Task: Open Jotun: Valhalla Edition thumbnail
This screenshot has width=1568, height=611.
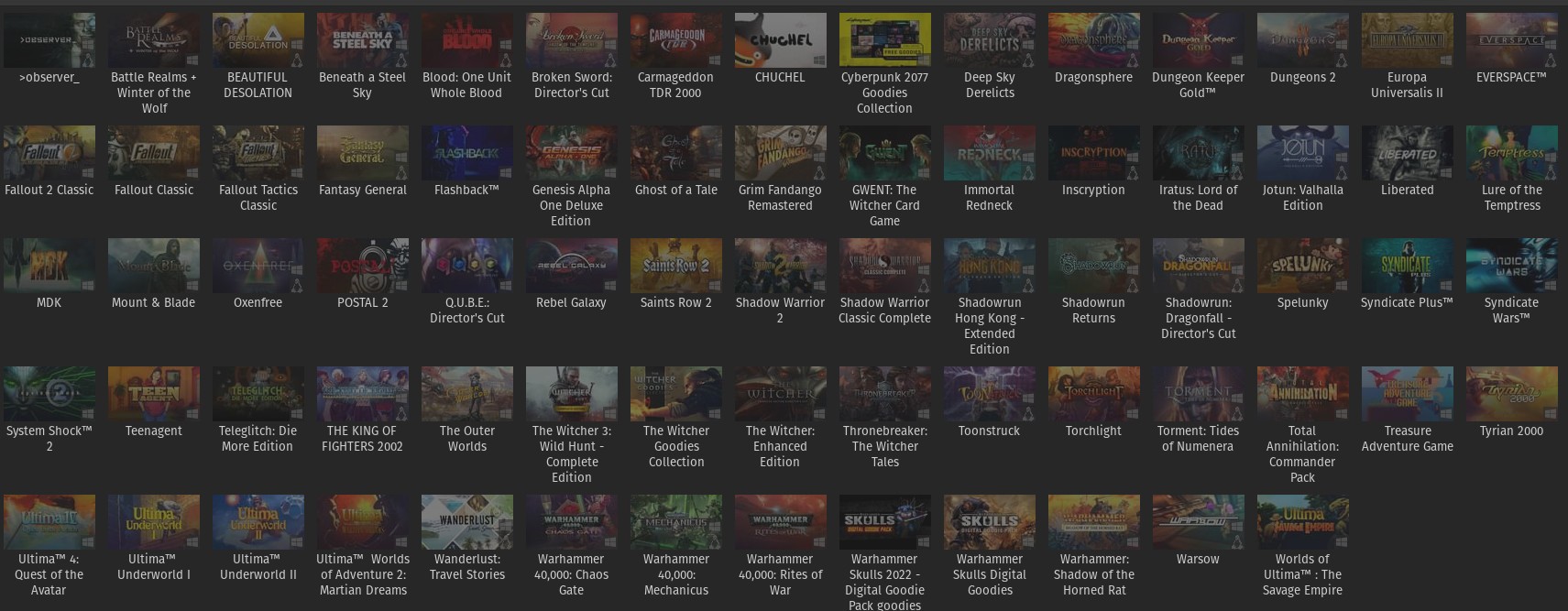Action: tap(1303, 153)
